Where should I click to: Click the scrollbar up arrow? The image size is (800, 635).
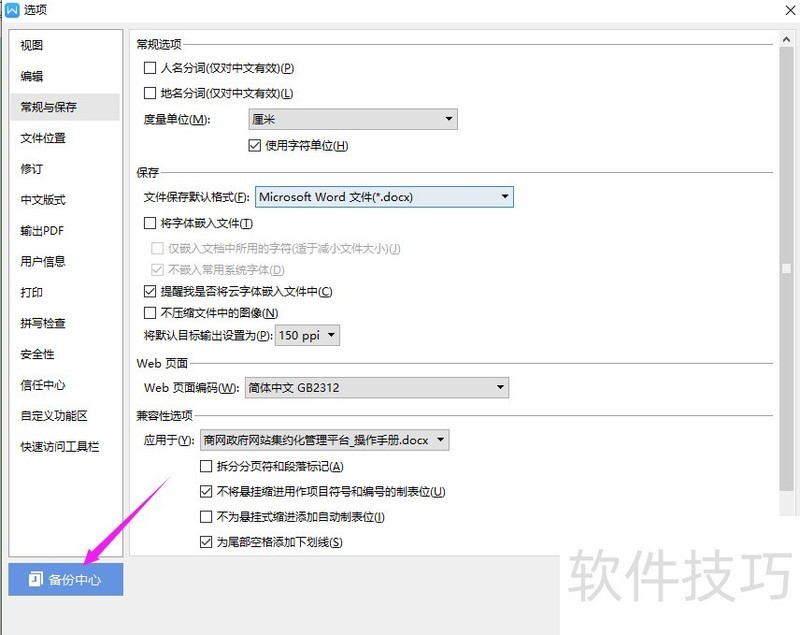point(786,39)
